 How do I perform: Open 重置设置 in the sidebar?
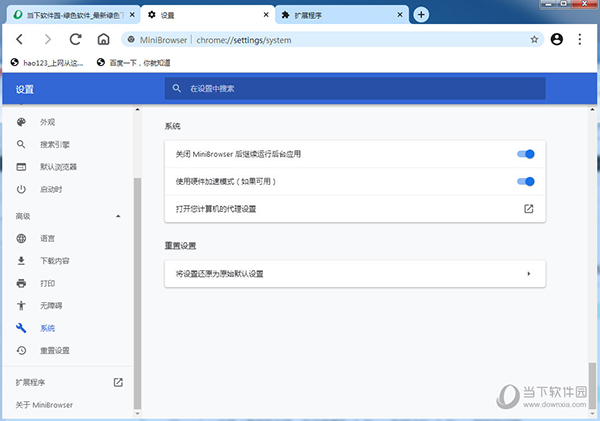pos(55,350)
